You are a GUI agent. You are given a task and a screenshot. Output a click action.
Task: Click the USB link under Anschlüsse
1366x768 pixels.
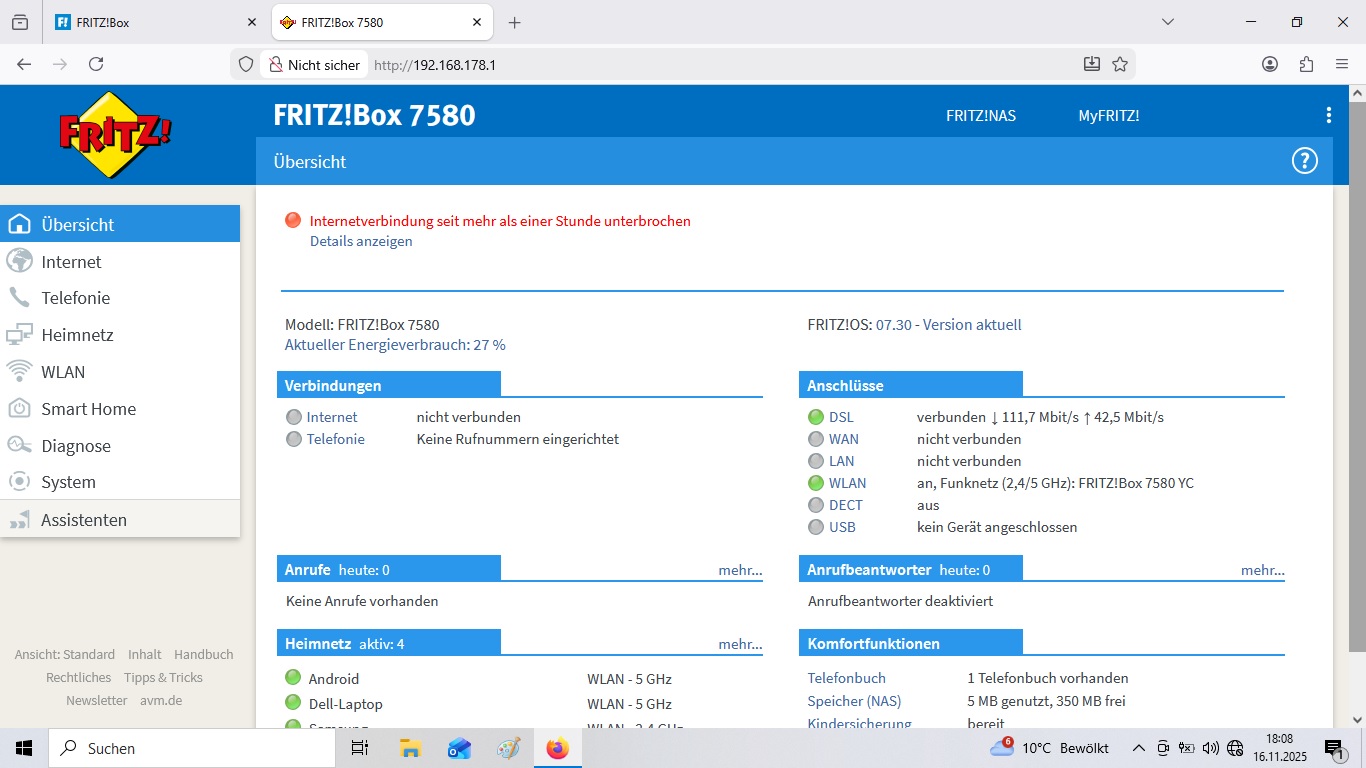tap(842, 527)
